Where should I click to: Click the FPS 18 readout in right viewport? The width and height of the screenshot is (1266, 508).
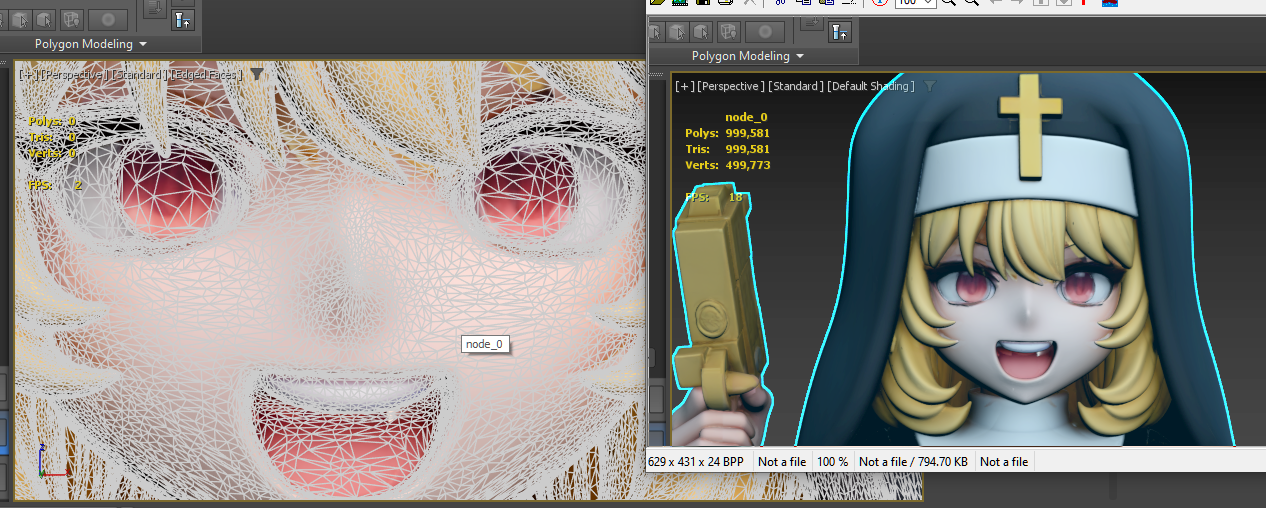coord(713,198)
